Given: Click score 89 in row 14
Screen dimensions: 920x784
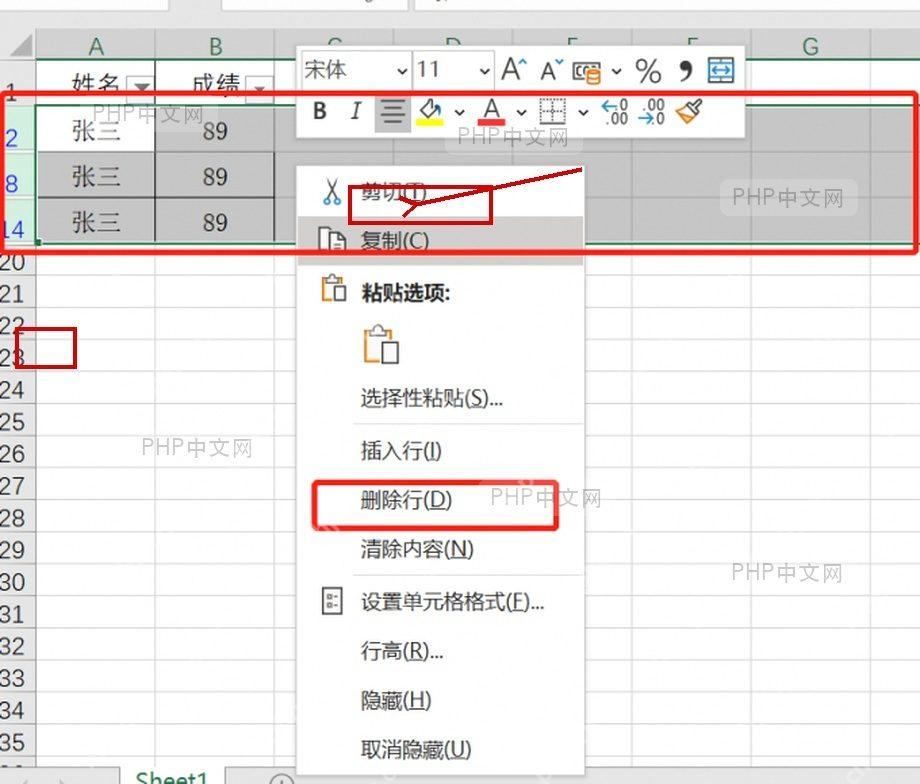Looking at the screenshot, I should (x=215, y=222).
